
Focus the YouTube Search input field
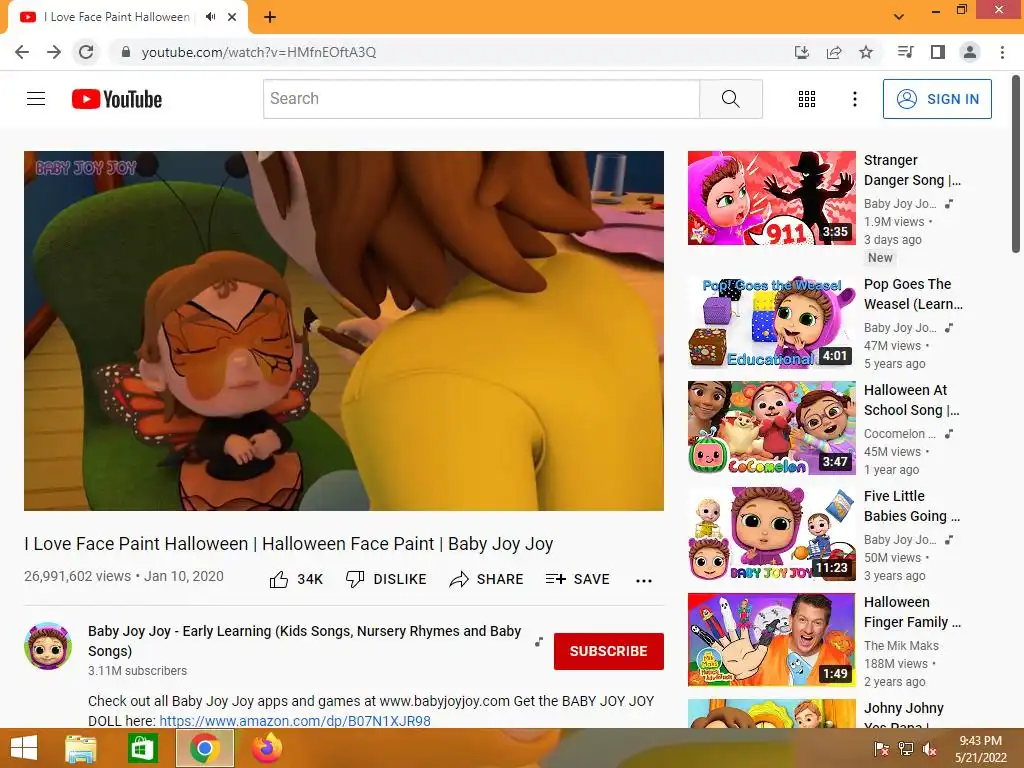pos(481,99)
